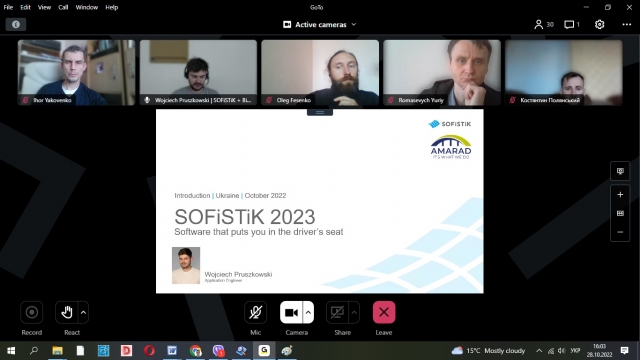Zoom in on shared screen with plus

pos(620,195)
